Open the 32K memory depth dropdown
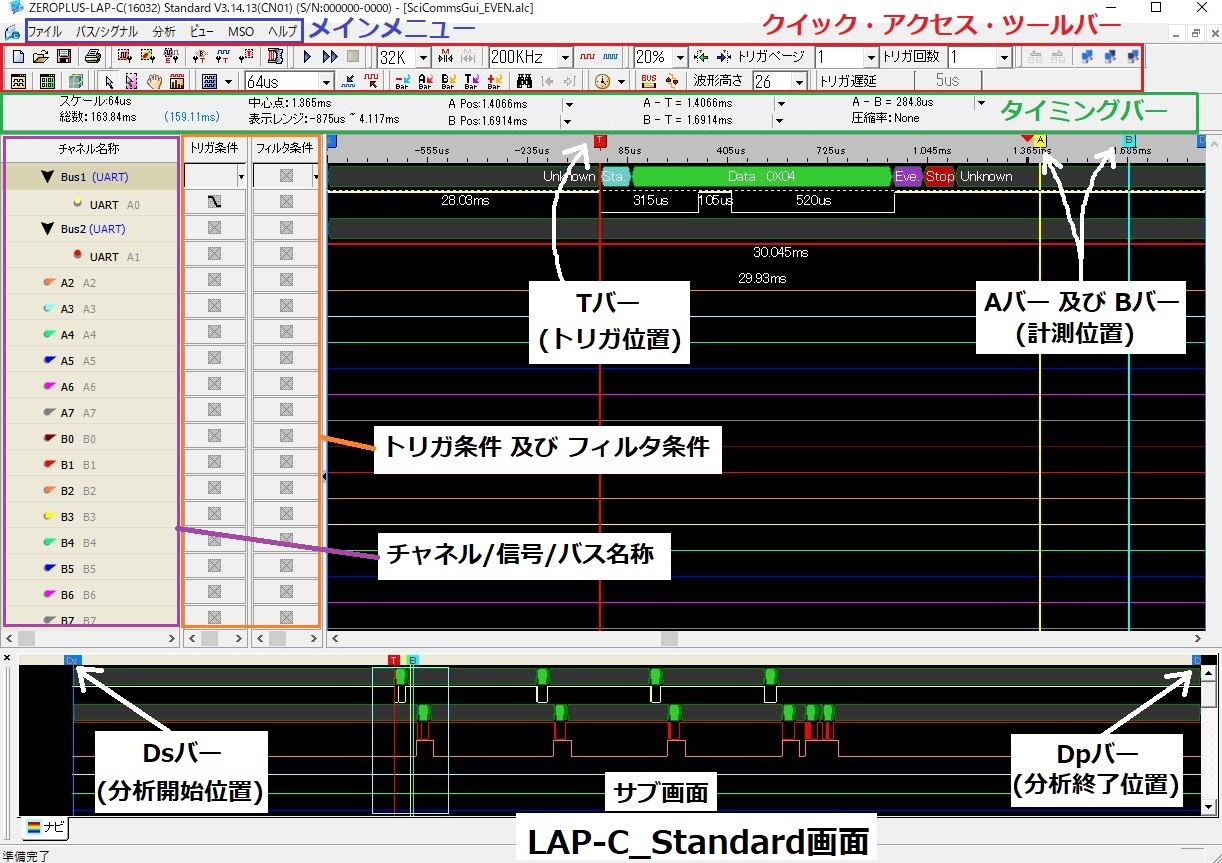 click(x=421, y=57)
